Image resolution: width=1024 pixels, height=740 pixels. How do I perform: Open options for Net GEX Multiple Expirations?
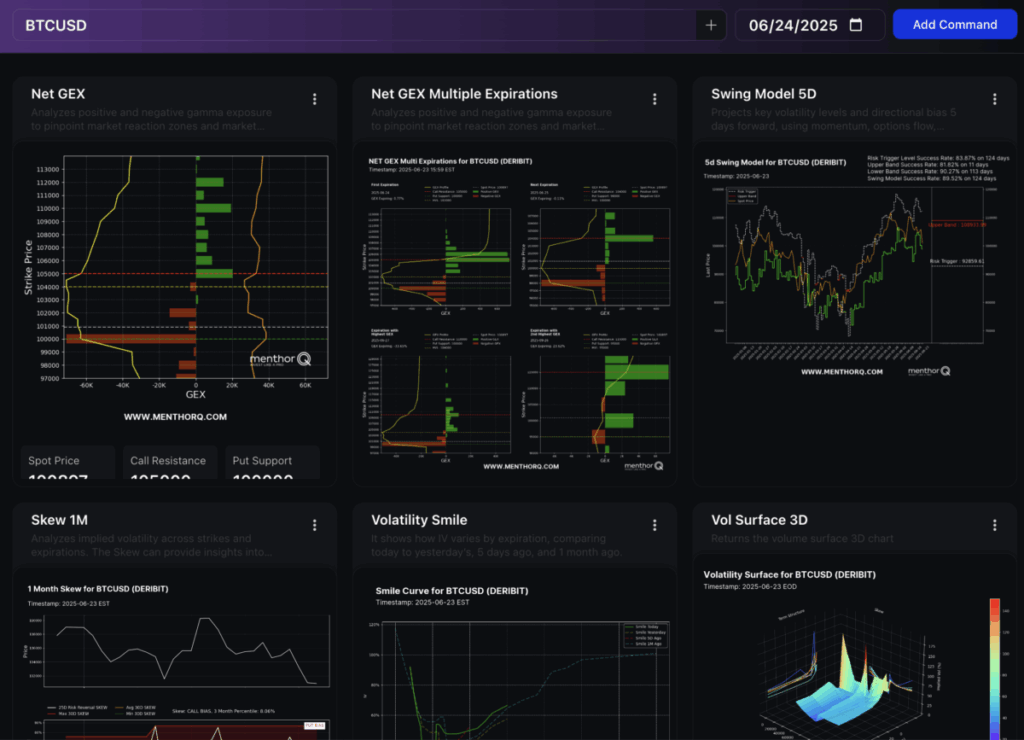[x=654, y=99]
